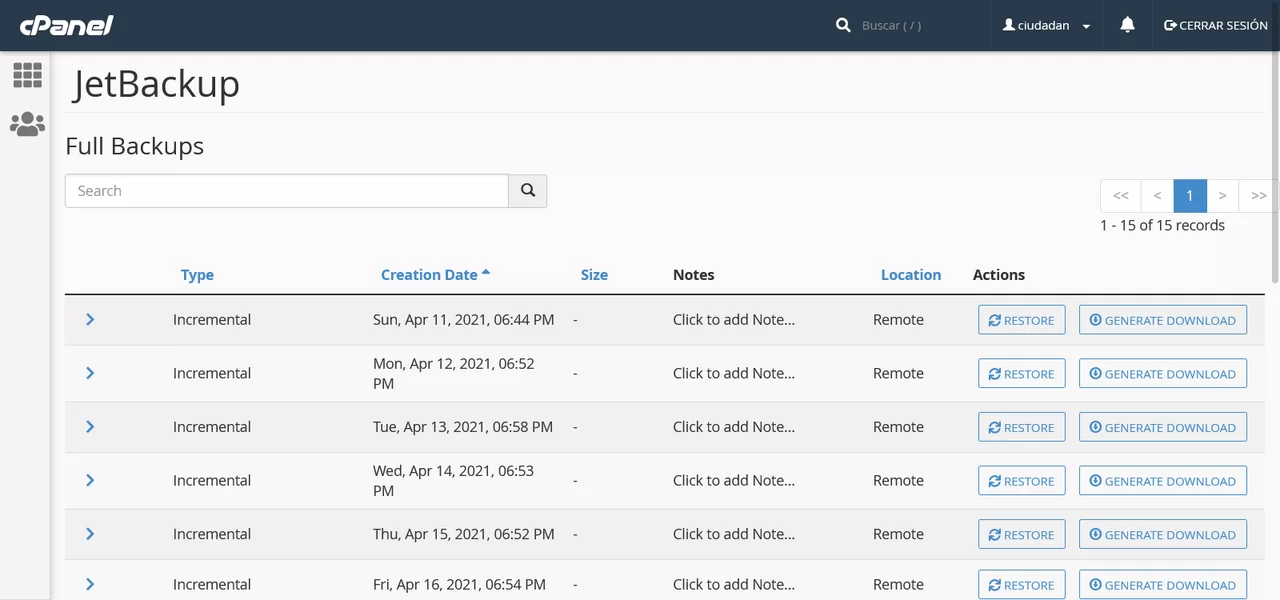Restore the Sun, Apr 11 backup
The height and width of the screenshot is (600, 1280).
pos(1021,320)
